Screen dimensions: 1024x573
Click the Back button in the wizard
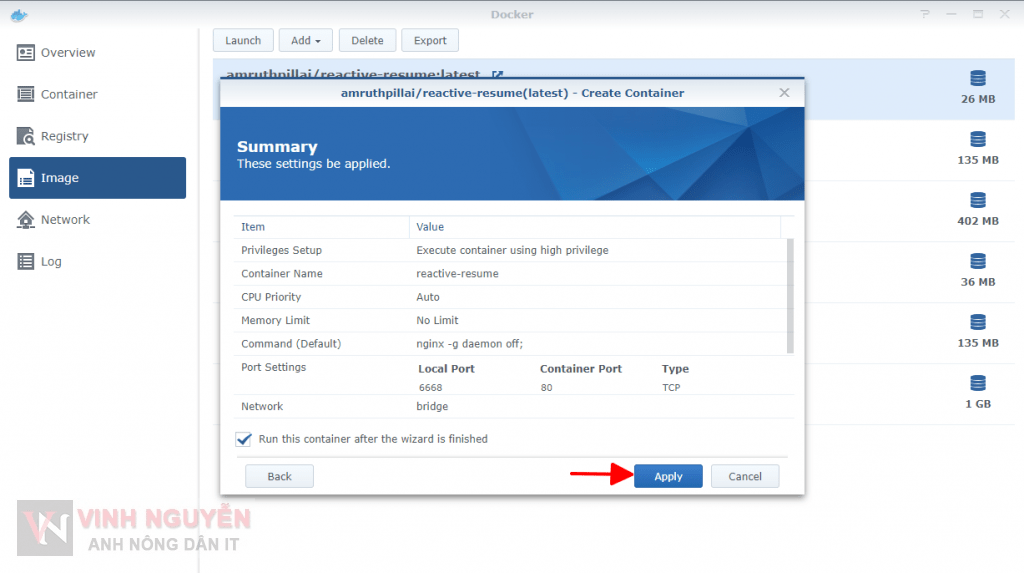pos(279,476)
